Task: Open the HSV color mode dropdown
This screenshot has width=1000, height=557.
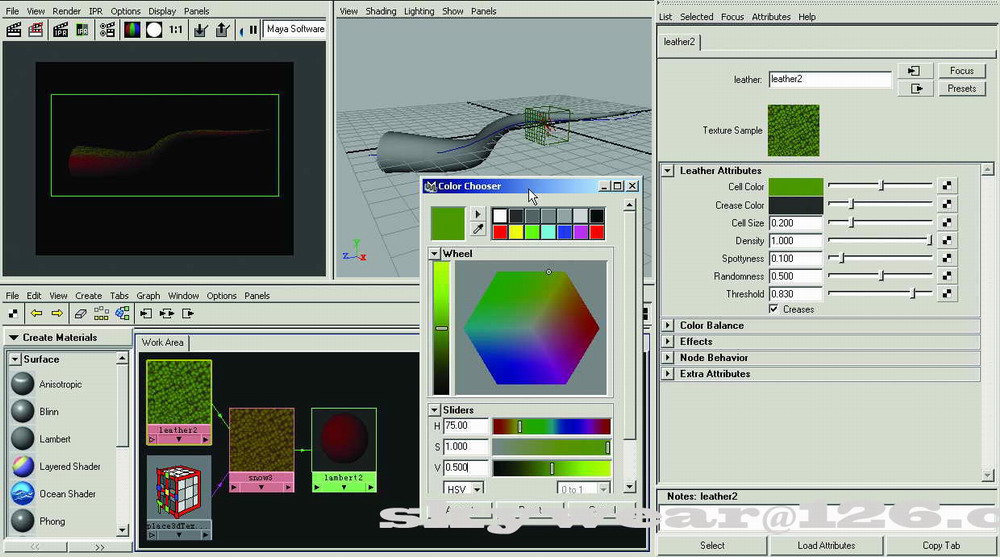Action: pos(464,489)
